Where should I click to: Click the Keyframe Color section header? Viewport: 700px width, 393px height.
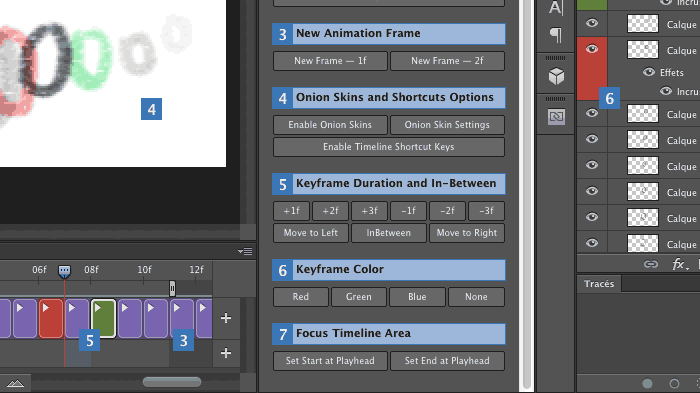[x=389, y=270]
